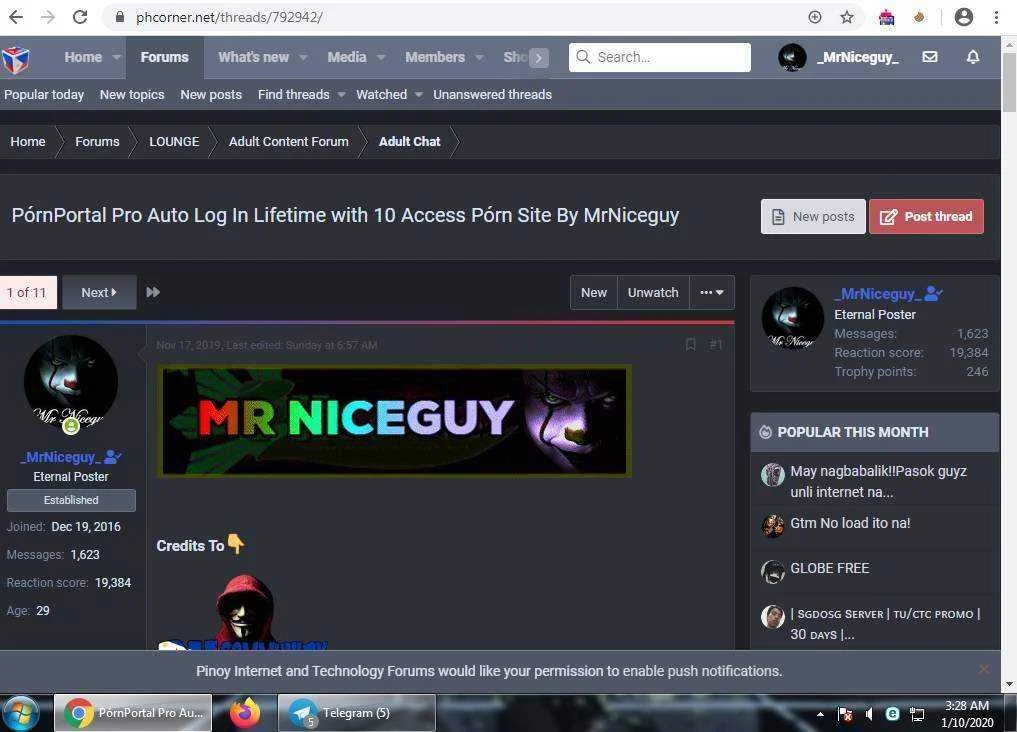The width and height of the screenshot is (1017, 732).
Task: Open the Members nav item
Action: (435, 57)
